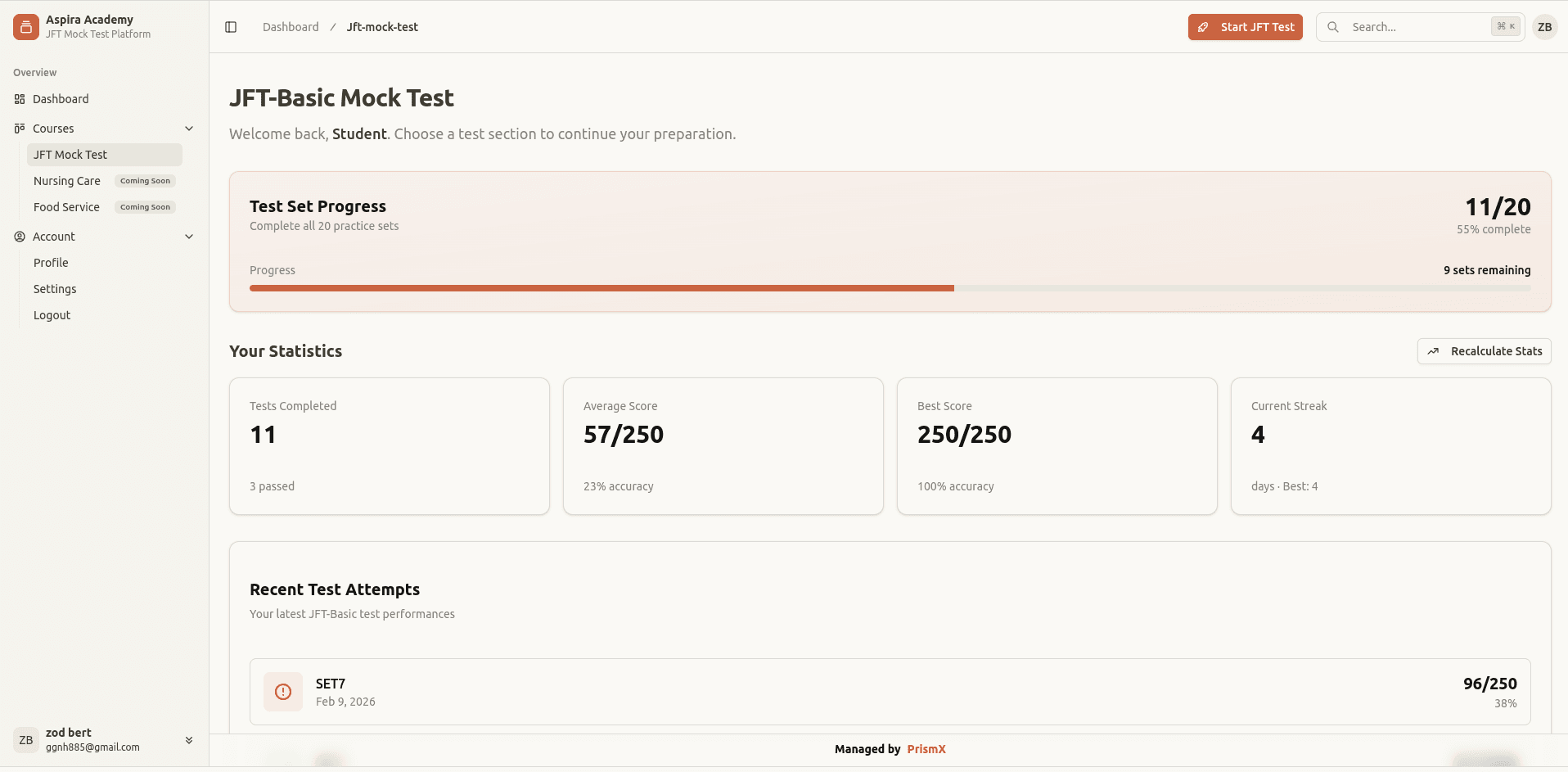Click the test set progress bar
1568x772 pixels.
point(890,288)
